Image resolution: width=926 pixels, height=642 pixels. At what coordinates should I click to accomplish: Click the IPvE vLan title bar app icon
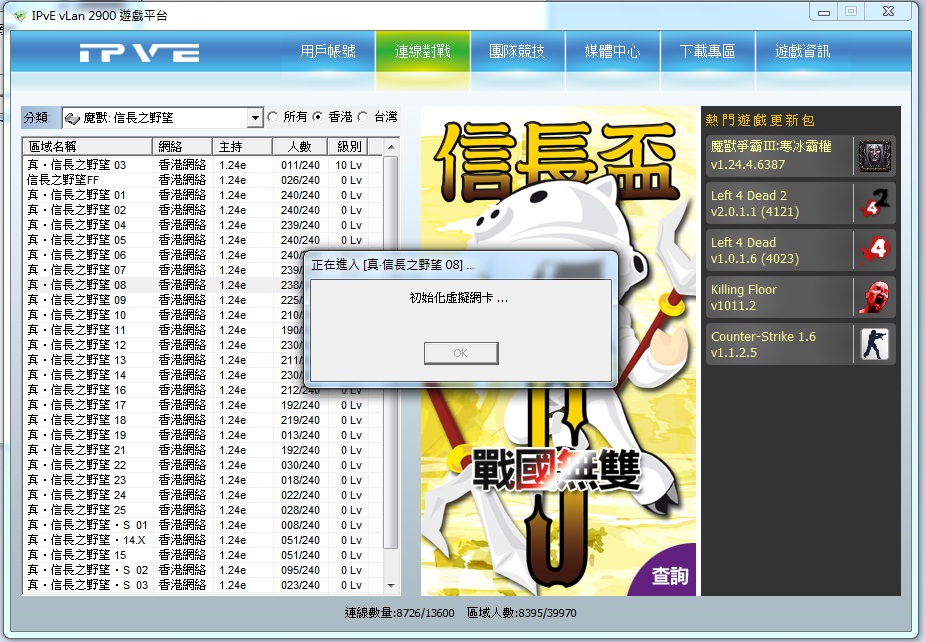pyautogui.click(x=19, y=16)
